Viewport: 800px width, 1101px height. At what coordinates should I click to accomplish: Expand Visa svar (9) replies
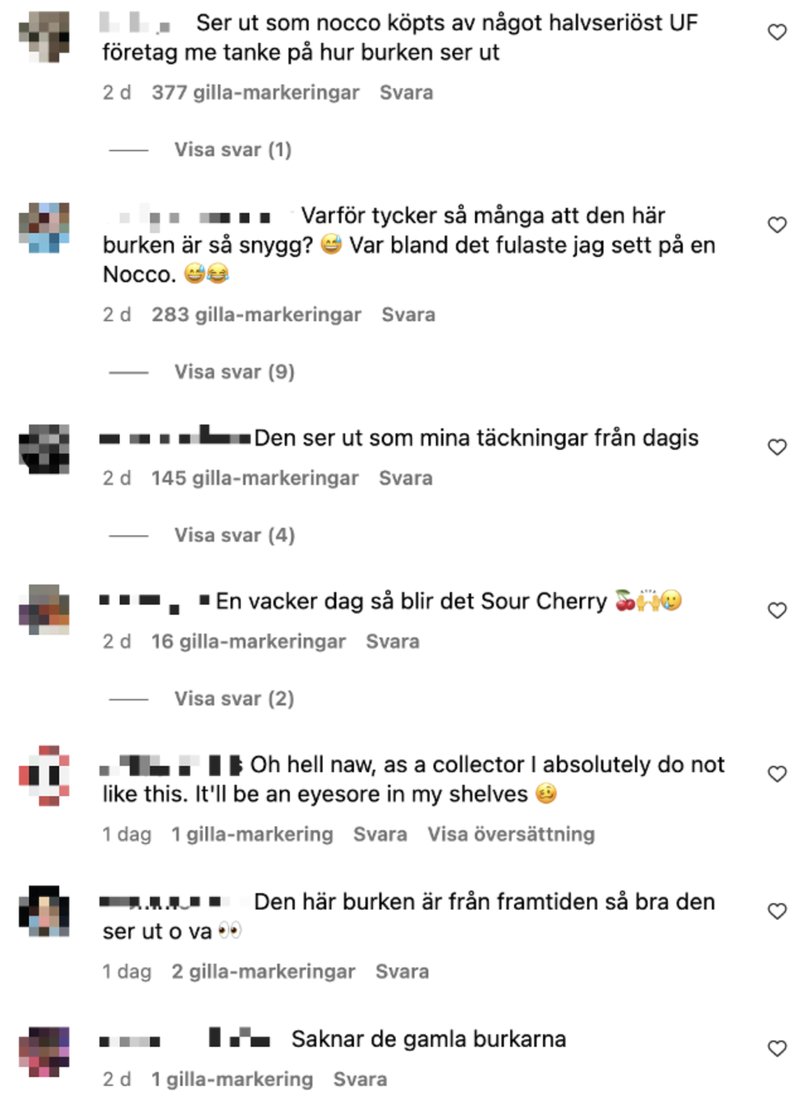235,371
